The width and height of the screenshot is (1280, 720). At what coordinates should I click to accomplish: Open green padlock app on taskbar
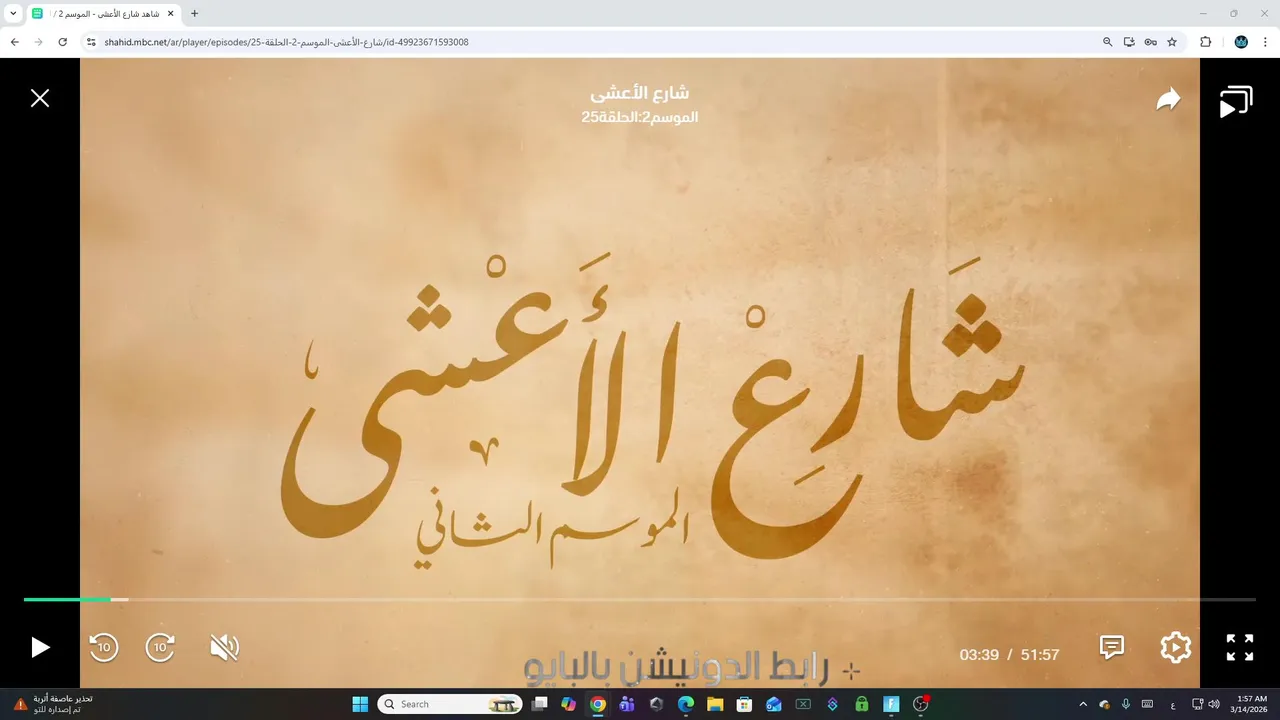[x=862, y=704]
